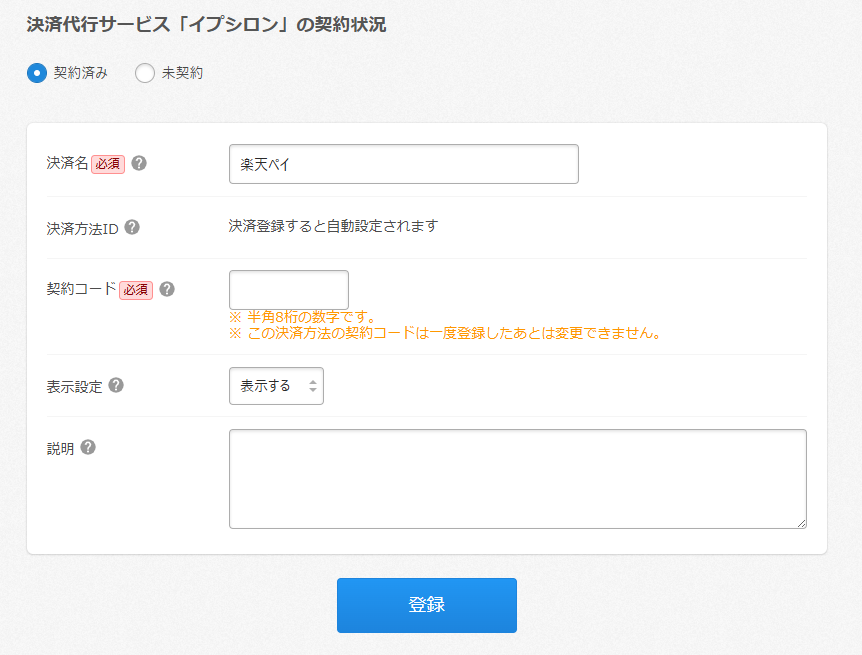Click the 必須 badge beside 決済名
Screen dimensions: 862x655
click(x=108, y=164)
